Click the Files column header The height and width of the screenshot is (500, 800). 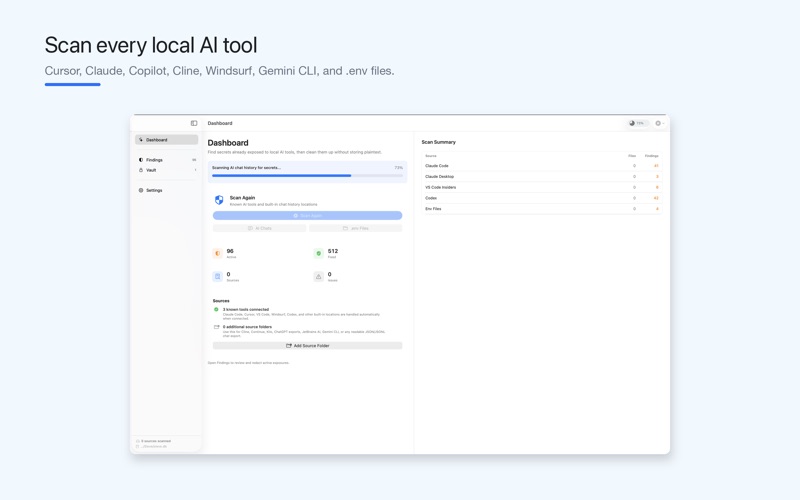(632, 156)
